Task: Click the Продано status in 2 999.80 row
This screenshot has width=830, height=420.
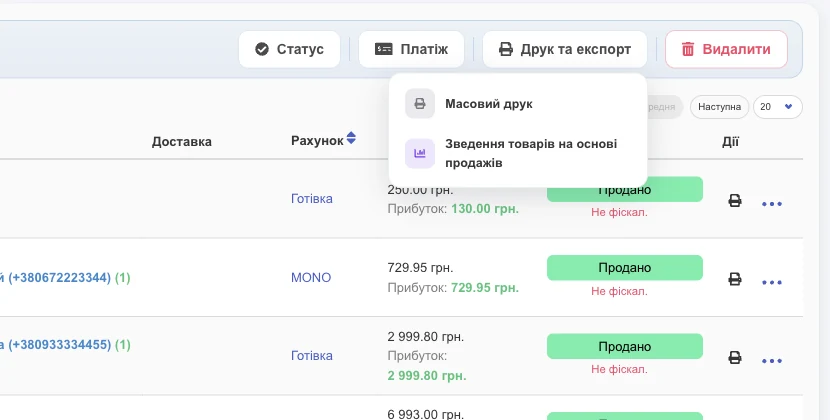Action: coord(625,346)
